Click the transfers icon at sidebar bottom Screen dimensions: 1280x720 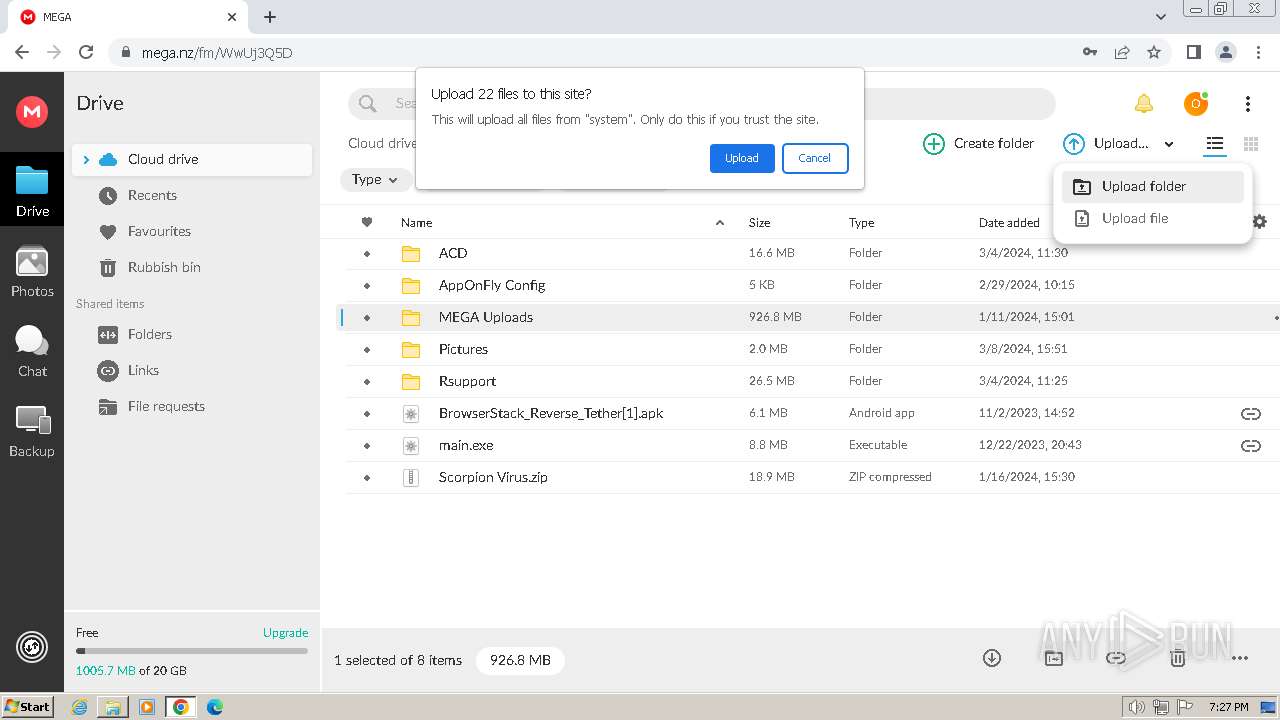click(32, 648)
